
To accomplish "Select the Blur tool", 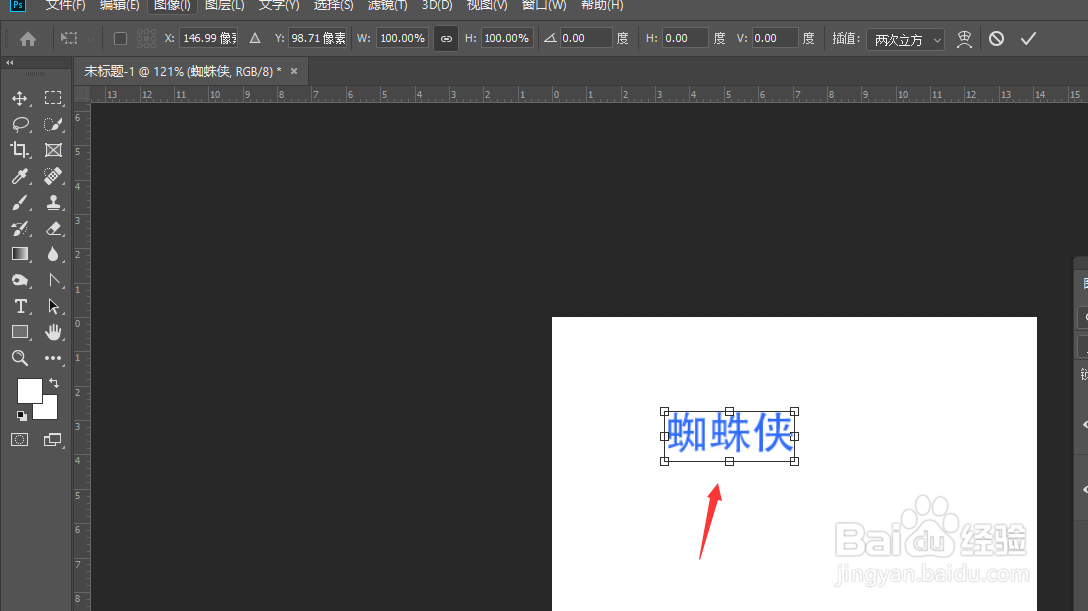I will [53, 254].
